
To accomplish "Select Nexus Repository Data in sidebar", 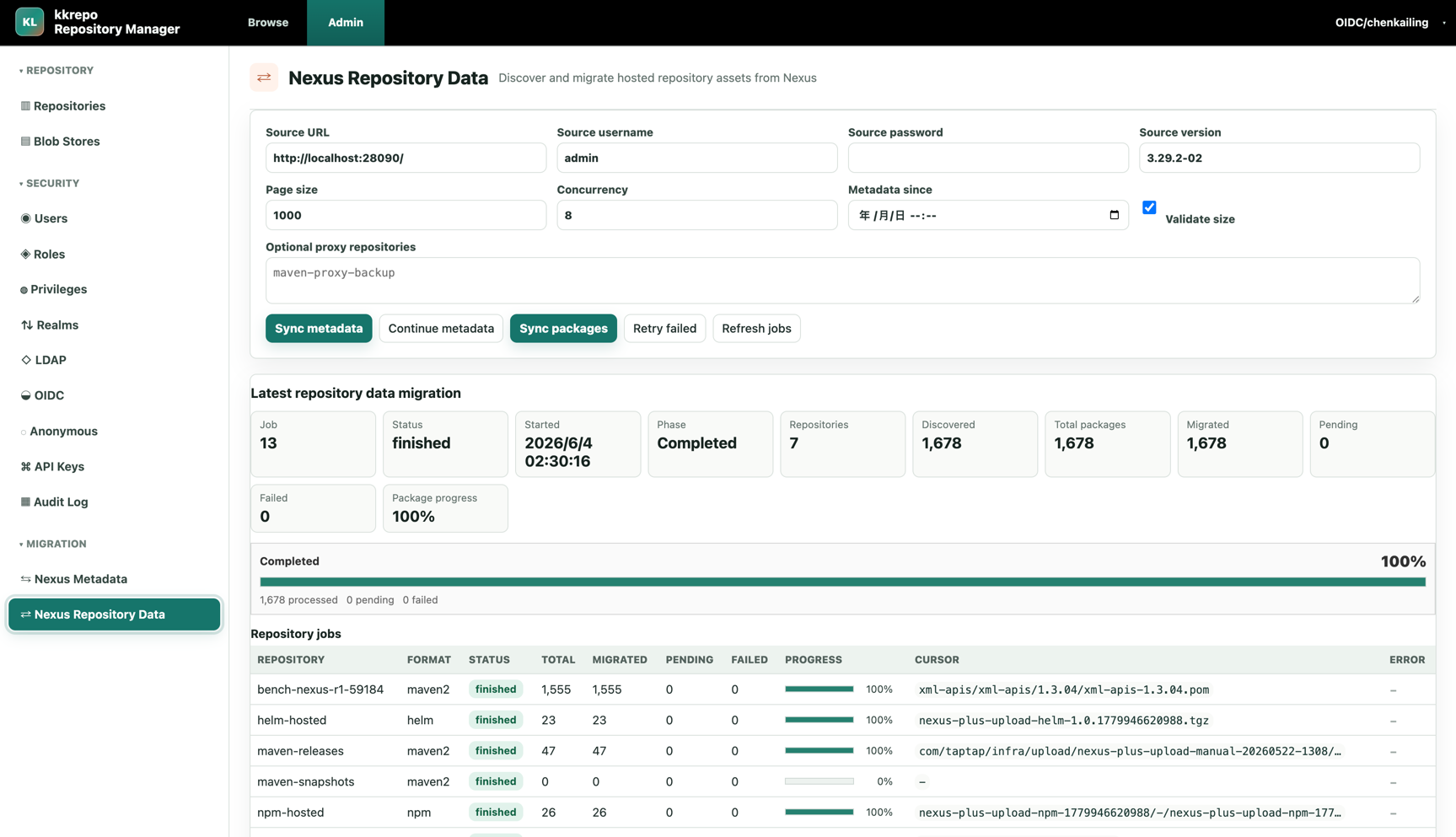I will click(x=115, y=614).
